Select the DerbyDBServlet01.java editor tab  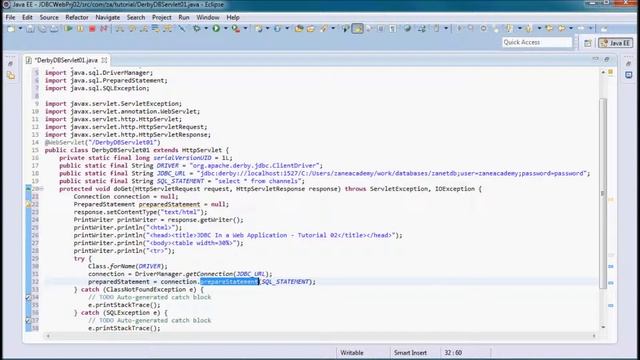(66, 60)
